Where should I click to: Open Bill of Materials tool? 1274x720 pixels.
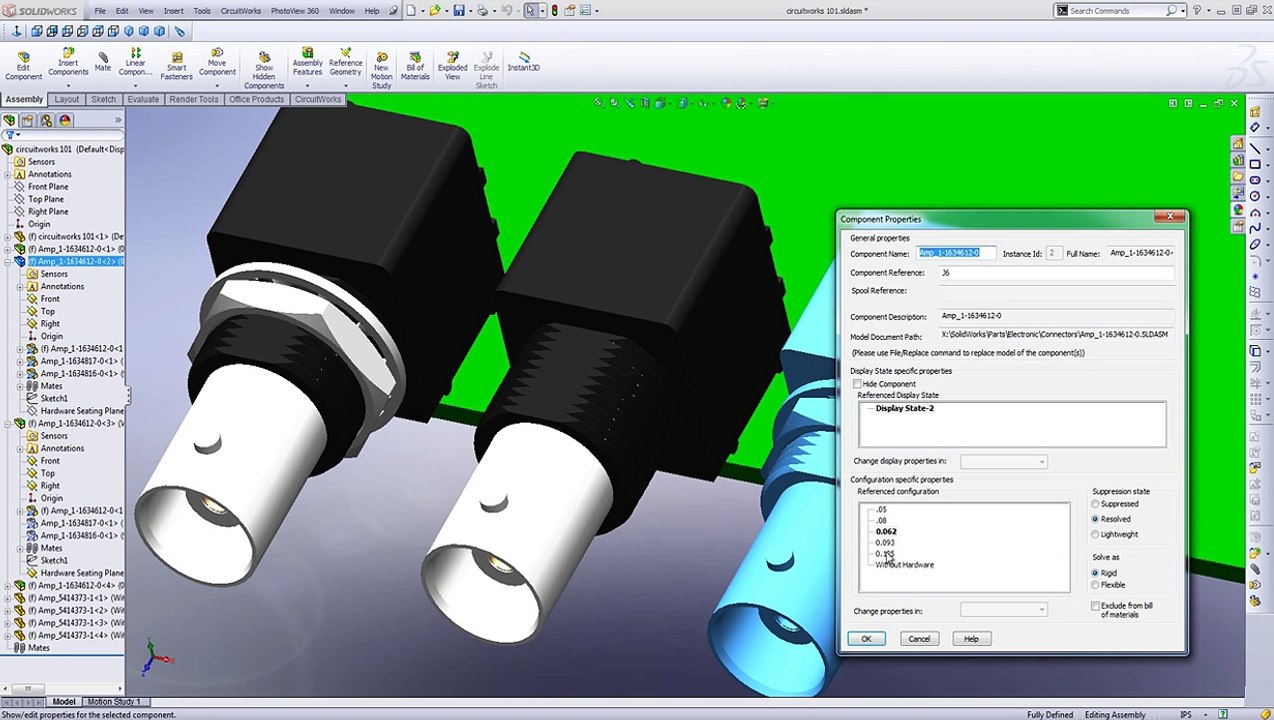point(415,66)
